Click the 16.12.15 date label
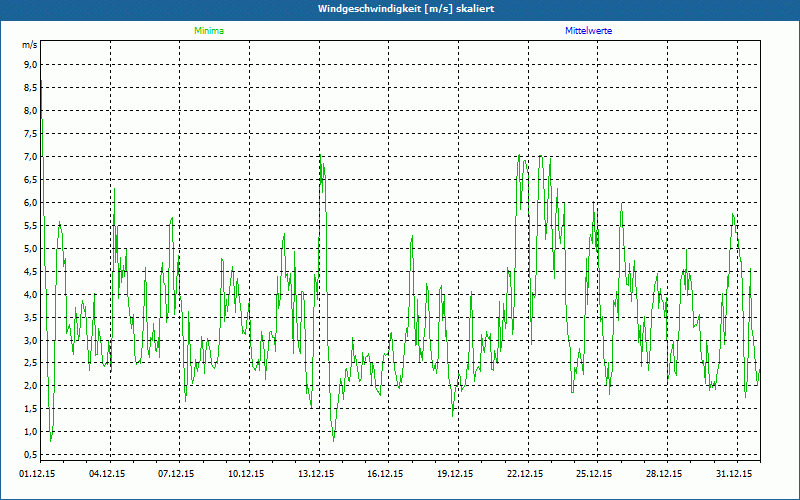Screen dimensions: 800x500 385,474
